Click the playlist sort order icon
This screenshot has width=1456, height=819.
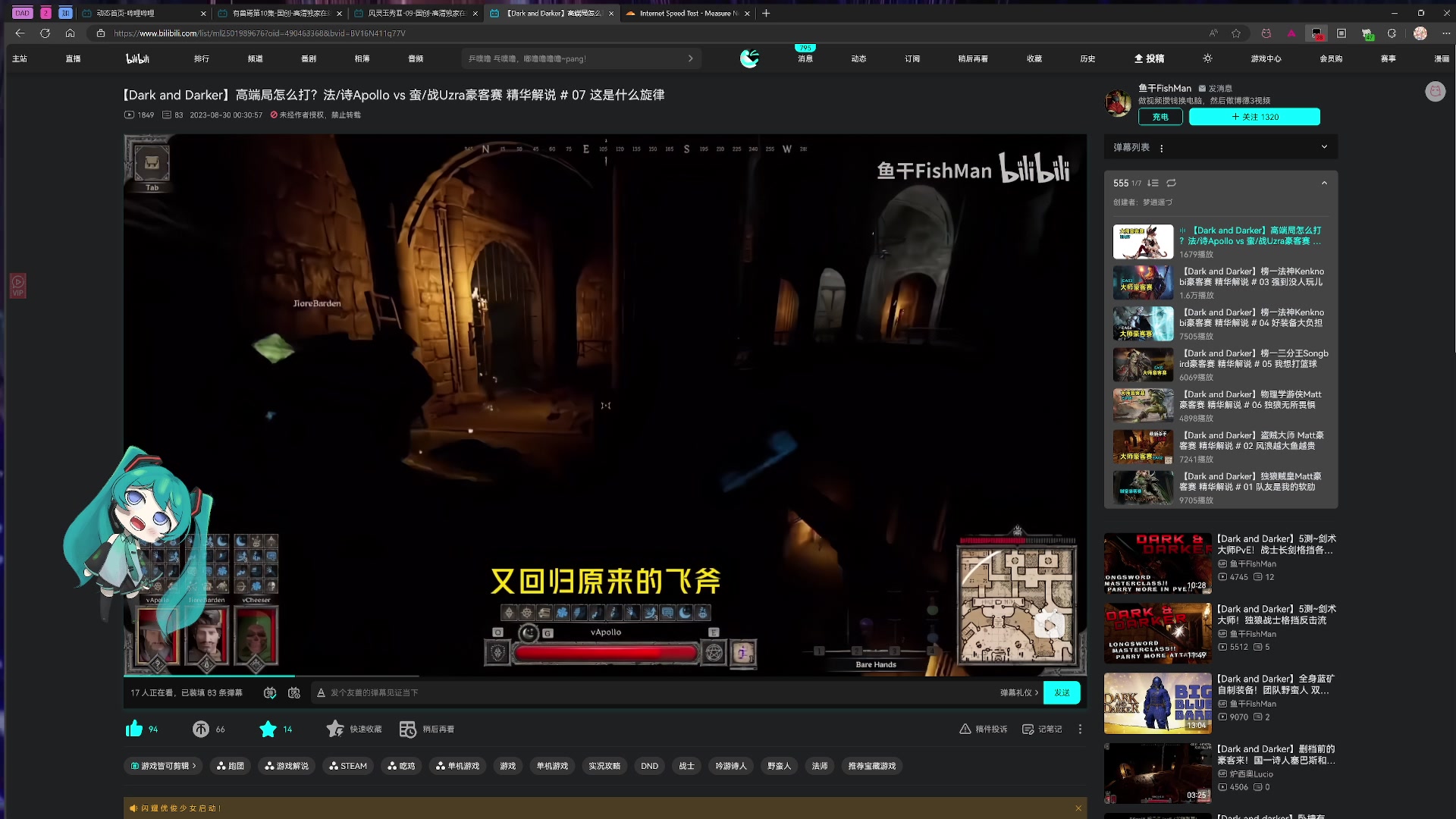click(1153, 183)
